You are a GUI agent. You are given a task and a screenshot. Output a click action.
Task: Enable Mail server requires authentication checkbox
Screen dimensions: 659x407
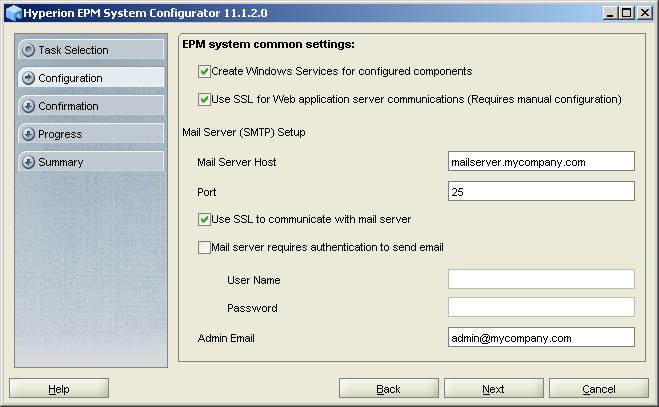[x=204, y=248]
